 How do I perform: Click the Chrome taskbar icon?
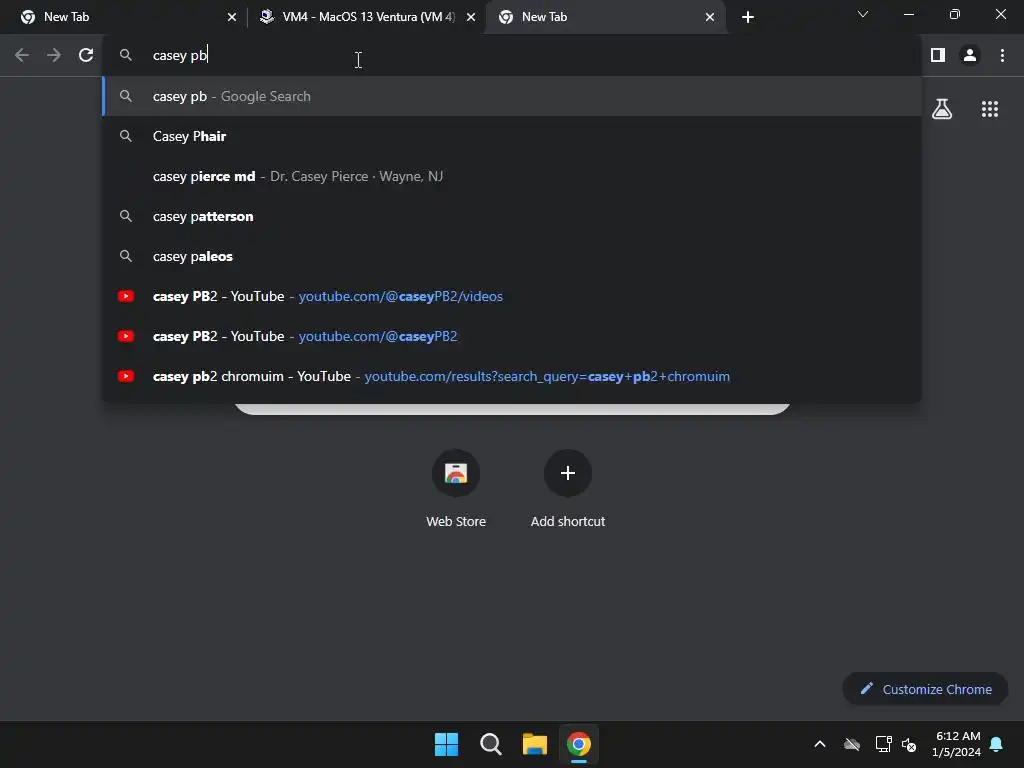click(x=579, y=744)
